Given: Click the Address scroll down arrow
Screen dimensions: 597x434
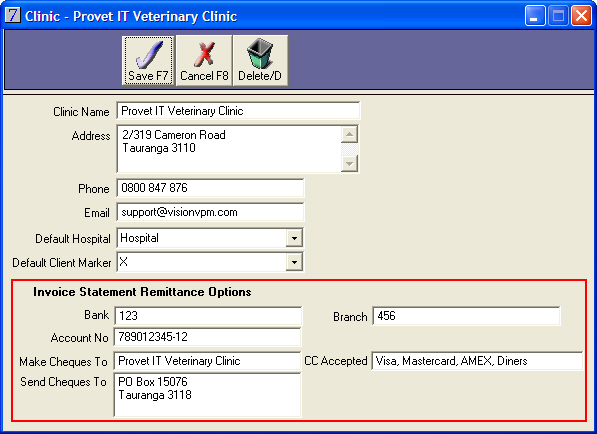Looking at the screenshot, I should (x=349, y=164).
